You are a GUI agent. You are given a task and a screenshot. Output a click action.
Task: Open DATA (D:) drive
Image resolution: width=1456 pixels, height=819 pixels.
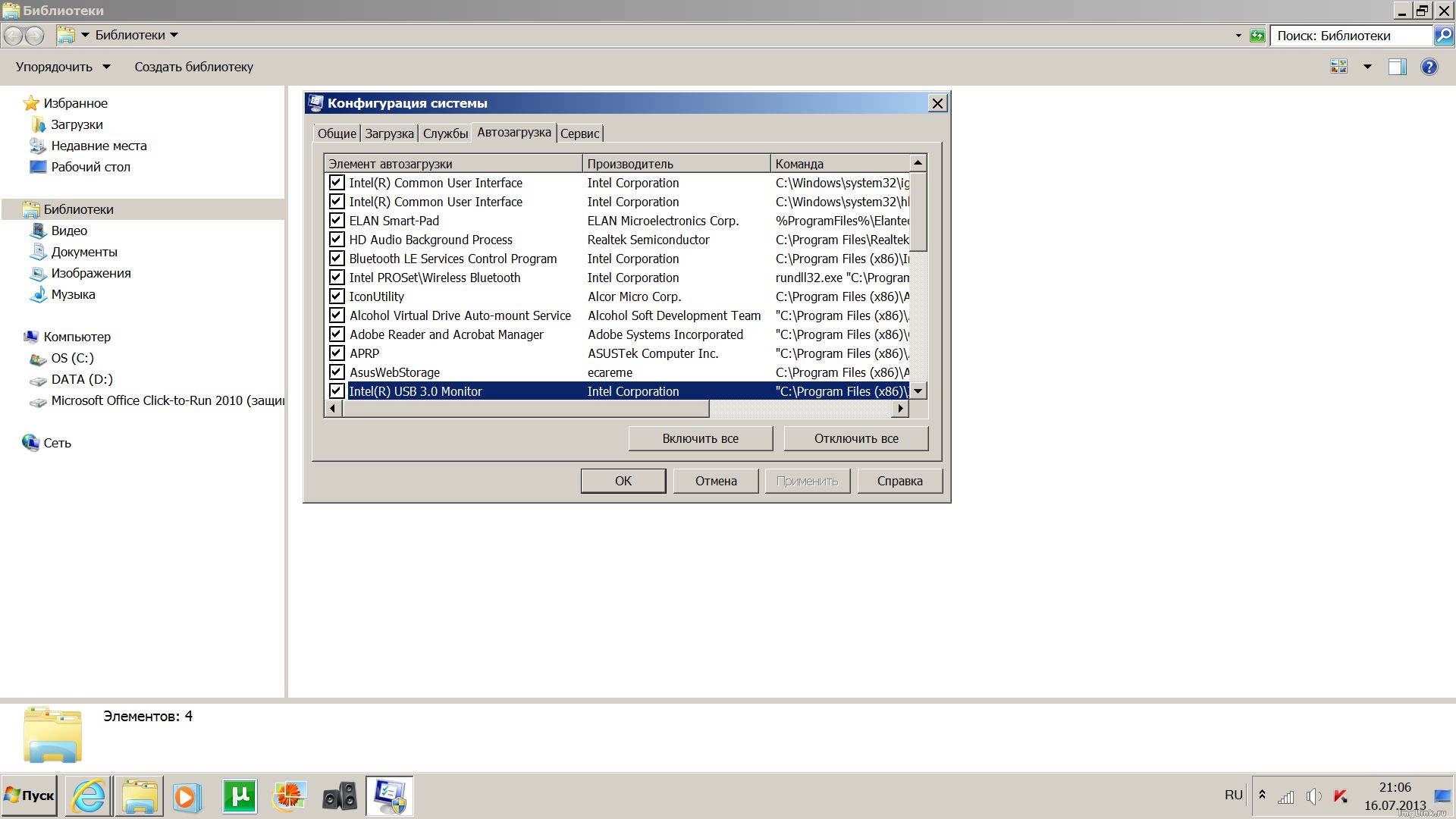click(82, 379)
